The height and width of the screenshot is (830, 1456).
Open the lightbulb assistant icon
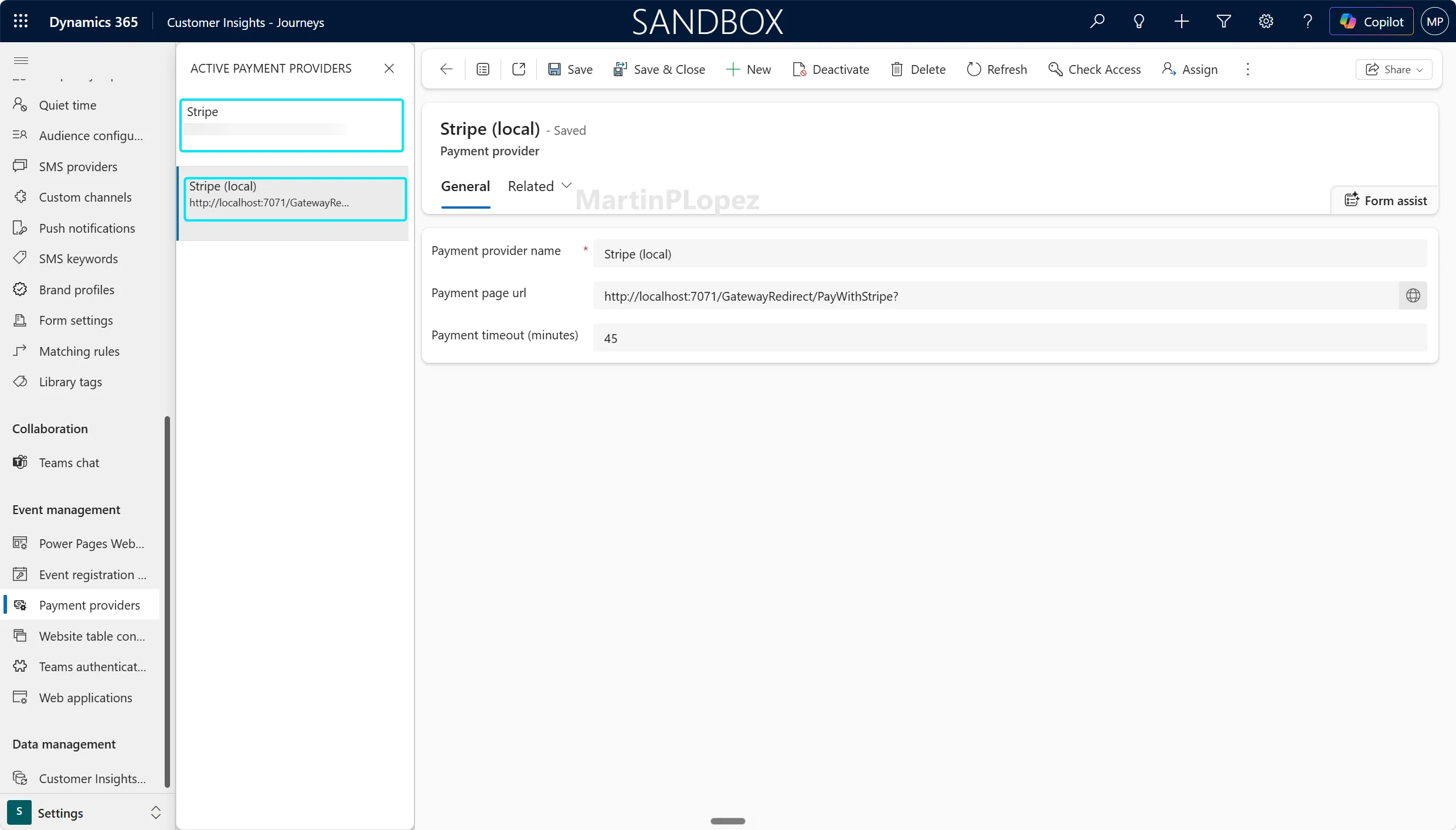click(x=1139, y=22)
